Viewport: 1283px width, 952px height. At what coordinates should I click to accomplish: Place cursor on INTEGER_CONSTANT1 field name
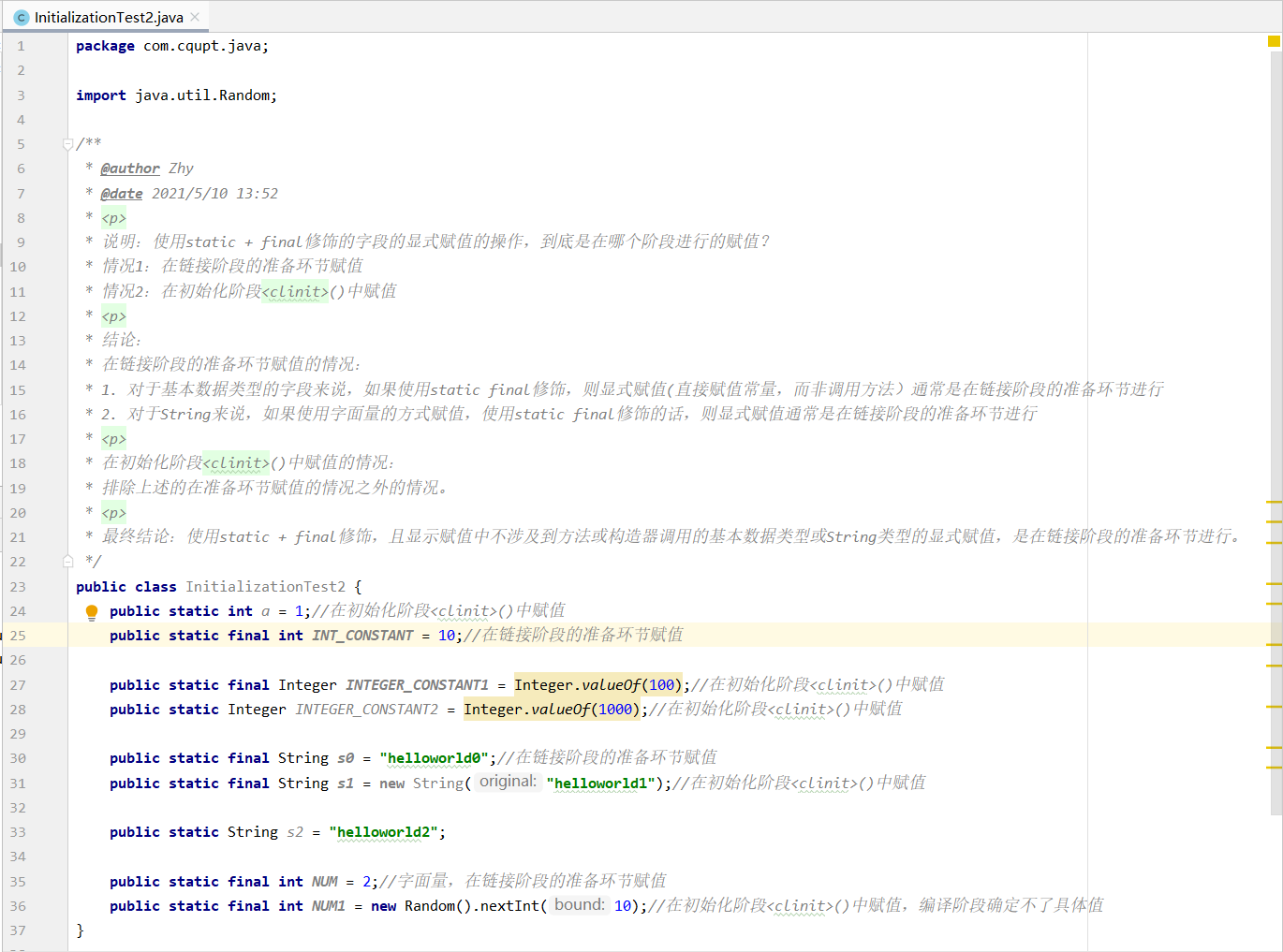(417, 685)
